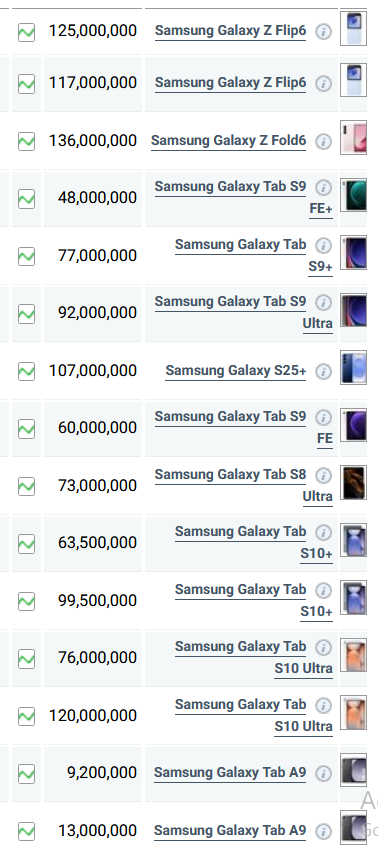Open chart icon for 125,000,000 Z Flip6 row
378x854 pixels.
pos(26,32)
